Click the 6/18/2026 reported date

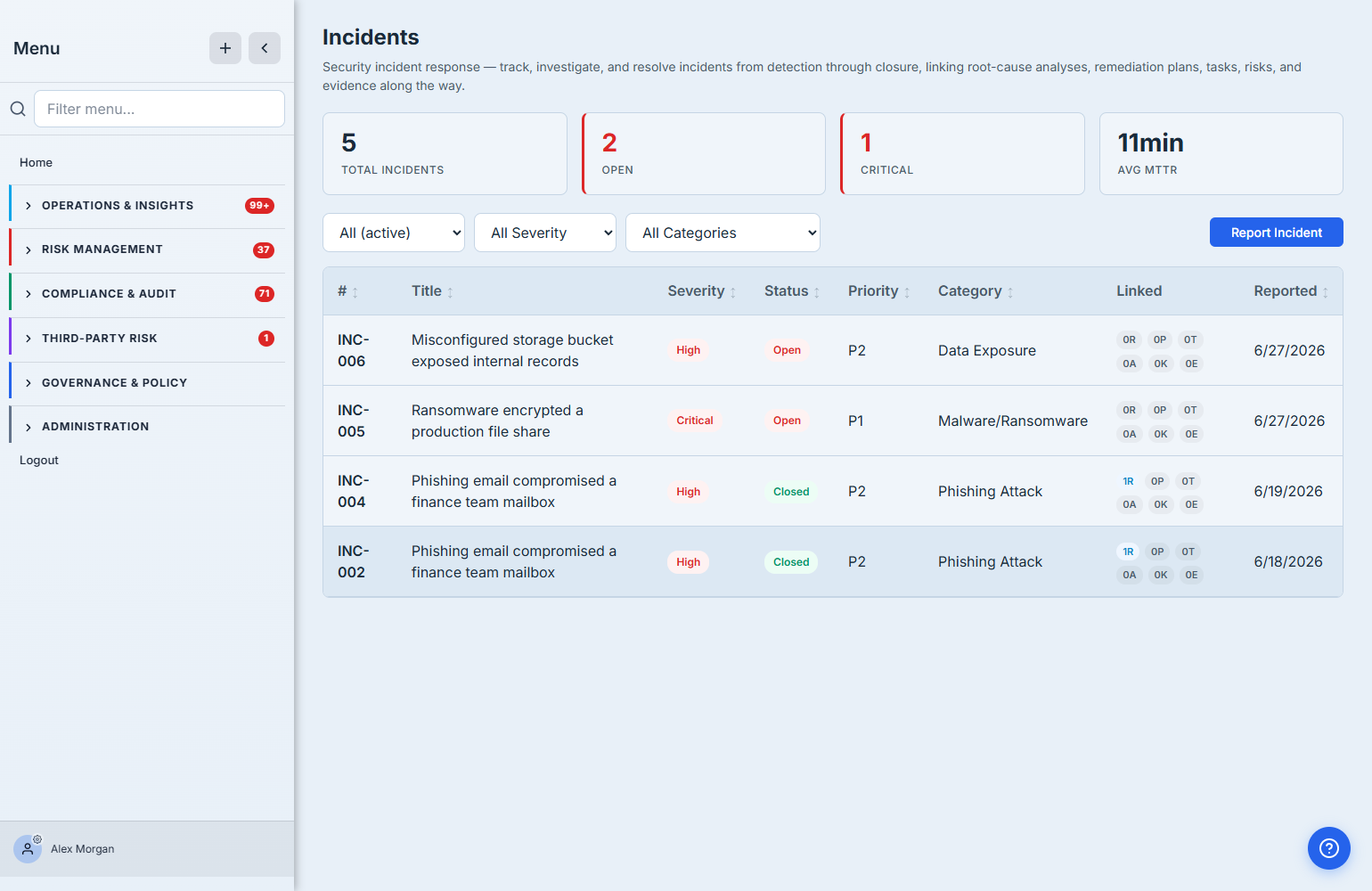click(1288, 561)
